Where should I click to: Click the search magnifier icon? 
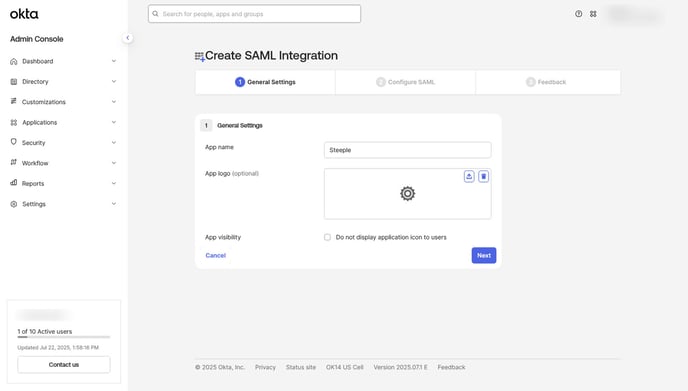(155, 14)
